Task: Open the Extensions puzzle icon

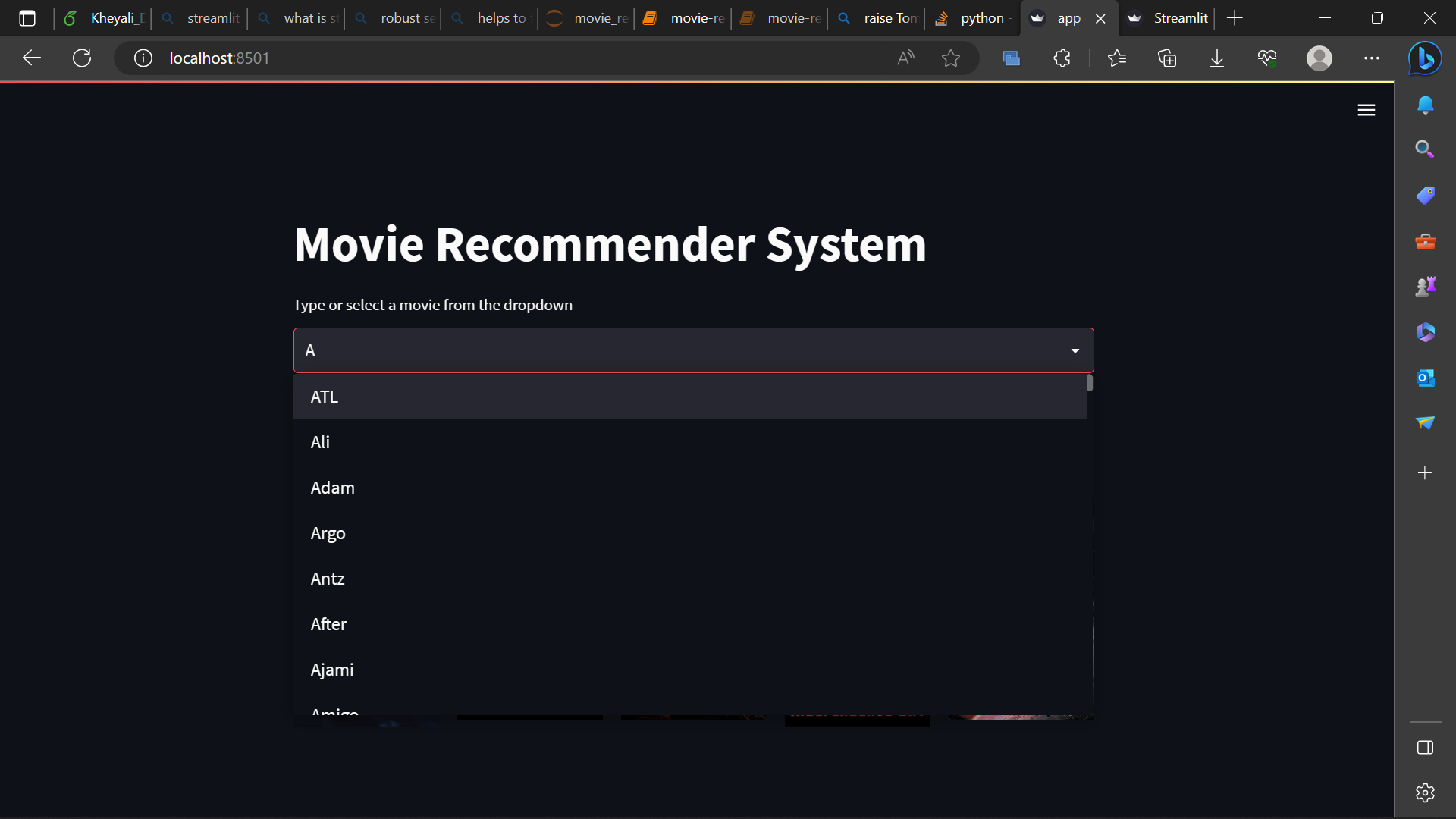Action: pos(1061,58)
